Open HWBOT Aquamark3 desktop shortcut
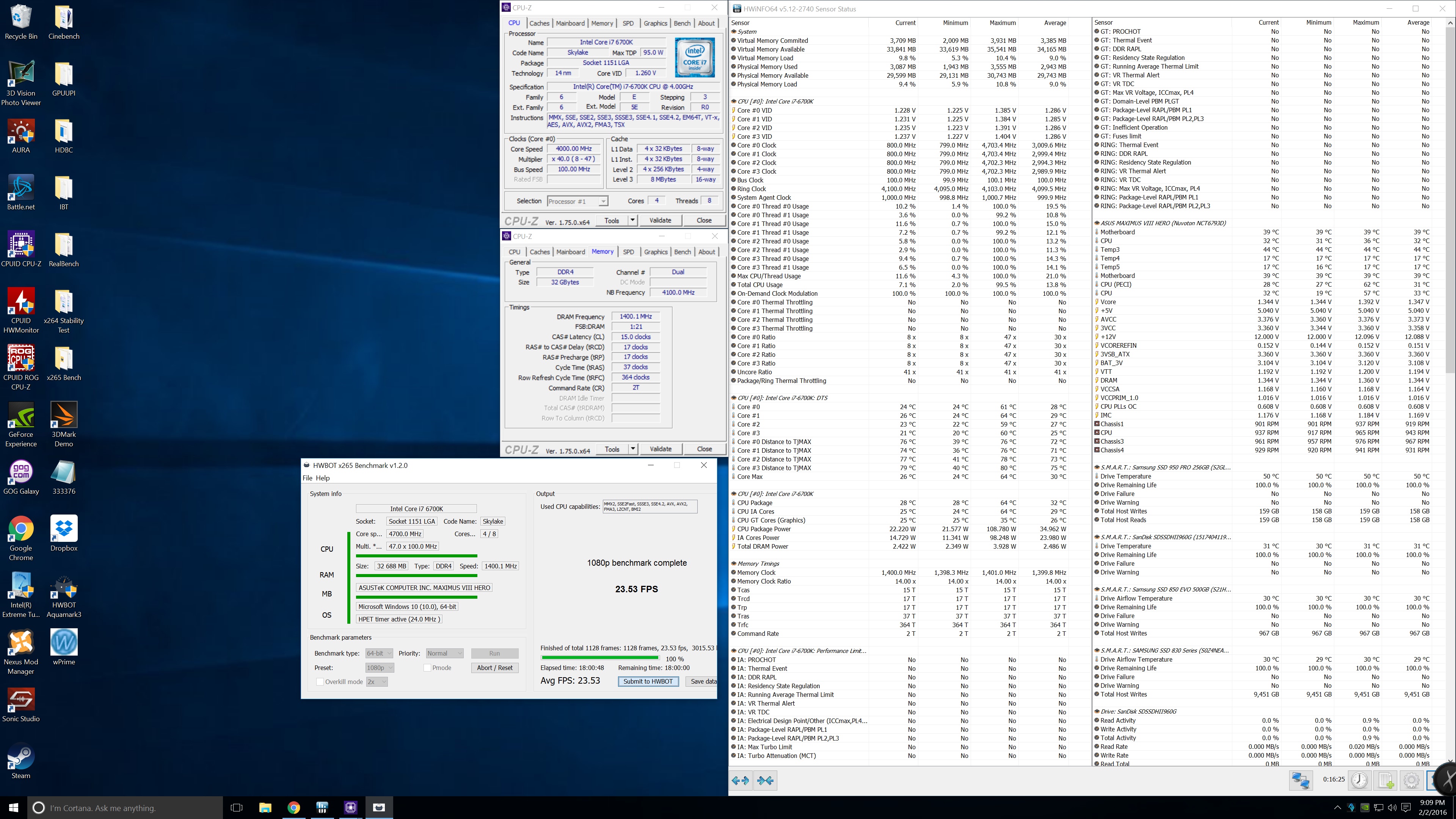 64,595
